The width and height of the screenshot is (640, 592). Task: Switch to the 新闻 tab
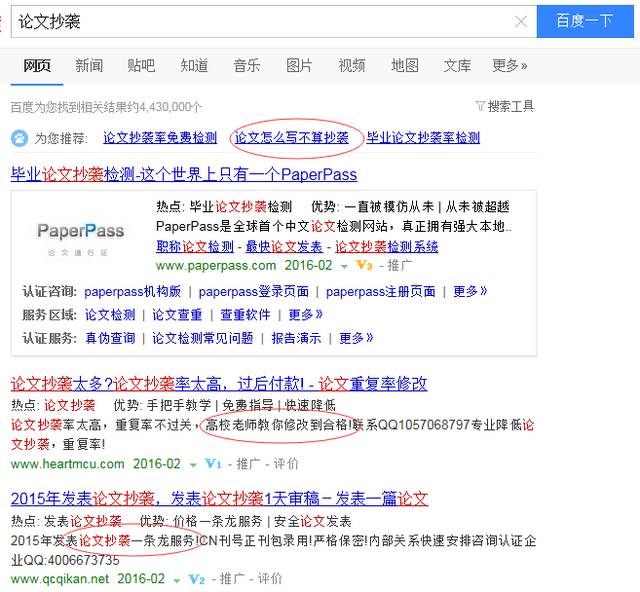[89, 65]
